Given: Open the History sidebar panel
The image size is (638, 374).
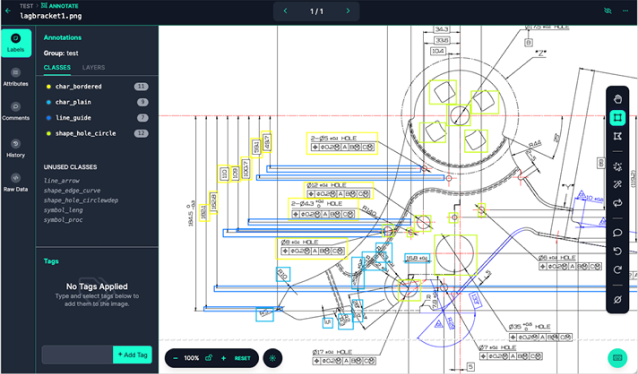Looking at the screenshot, I should coord(16,149).
